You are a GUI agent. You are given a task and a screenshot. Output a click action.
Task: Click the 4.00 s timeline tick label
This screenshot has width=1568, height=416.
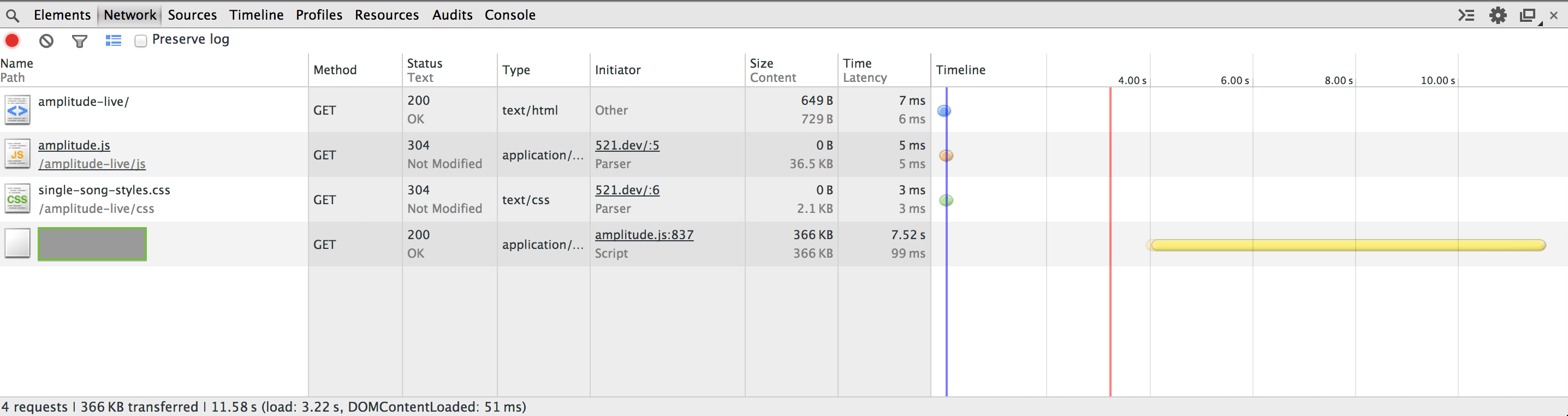(1132, 80)
